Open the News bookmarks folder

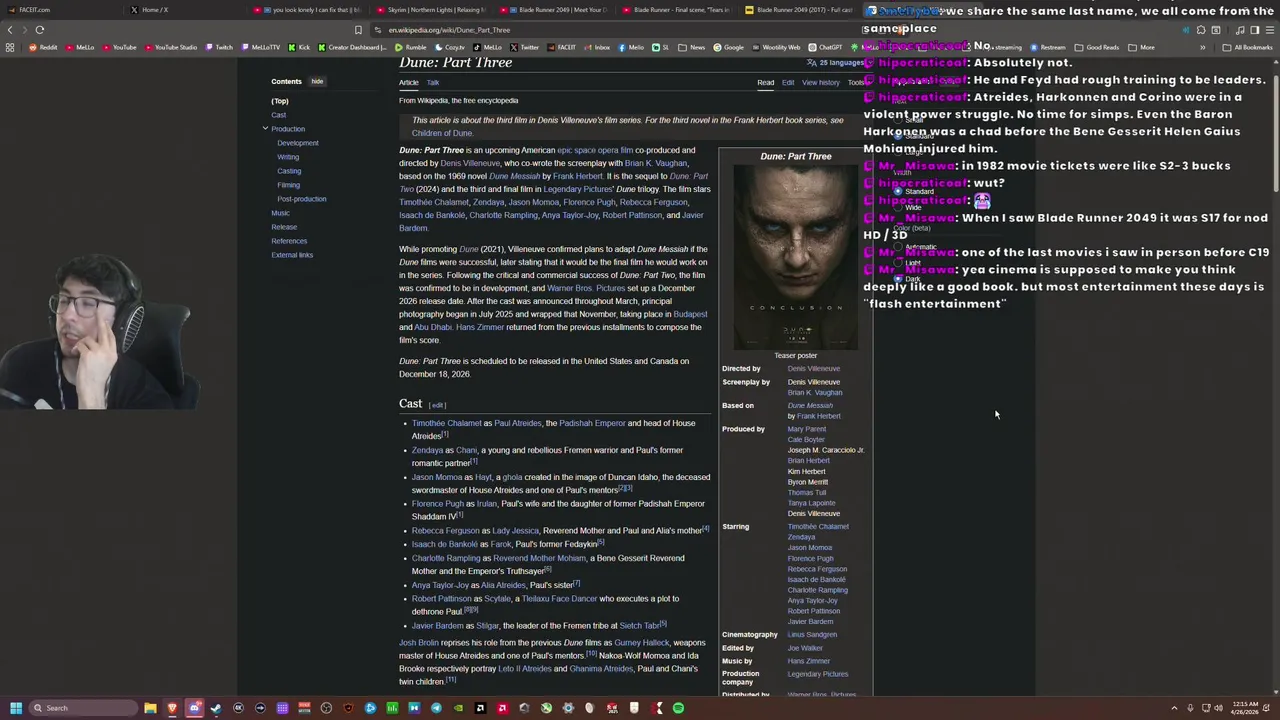[691, 47]
